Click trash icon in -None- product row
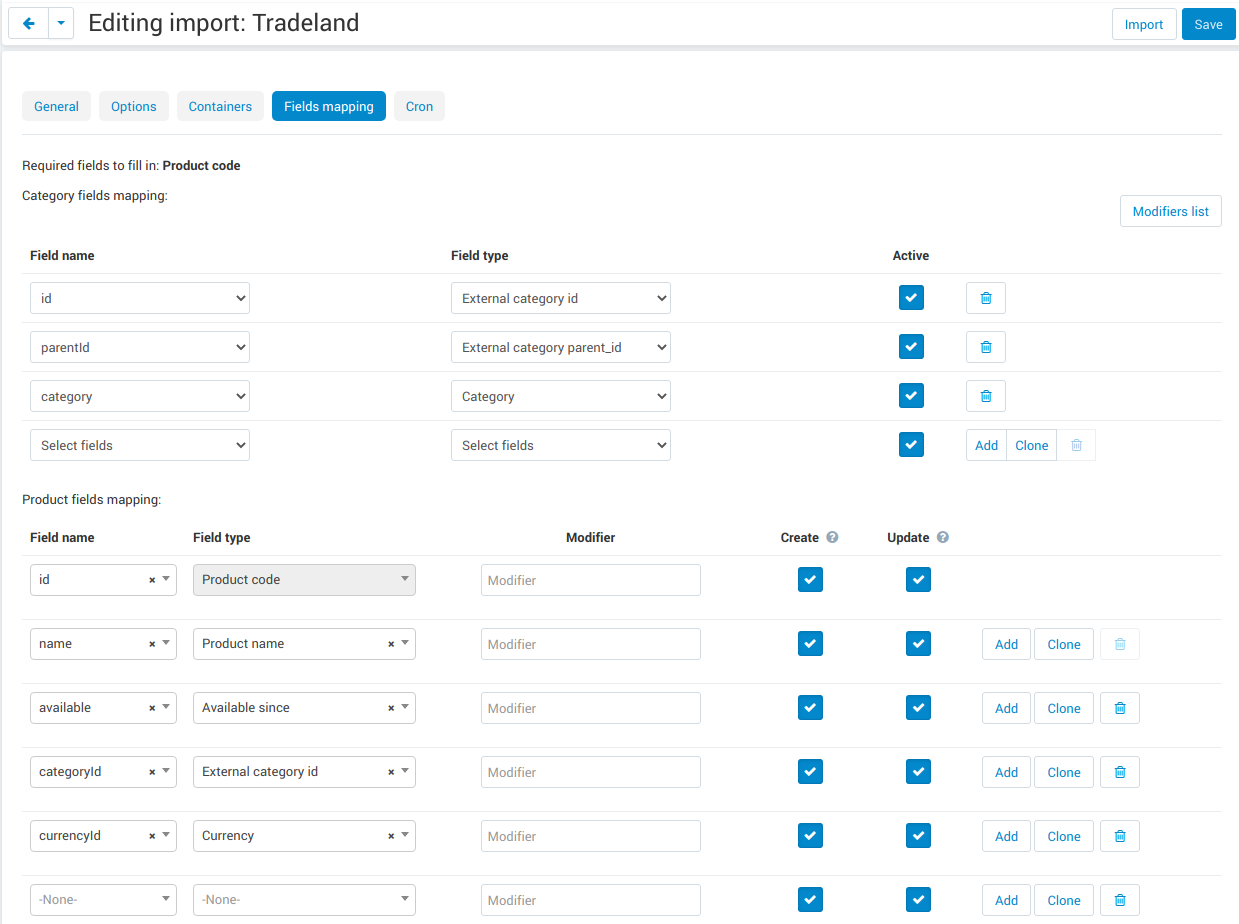Screen dimensions: 1239x924 (1120, 900)
